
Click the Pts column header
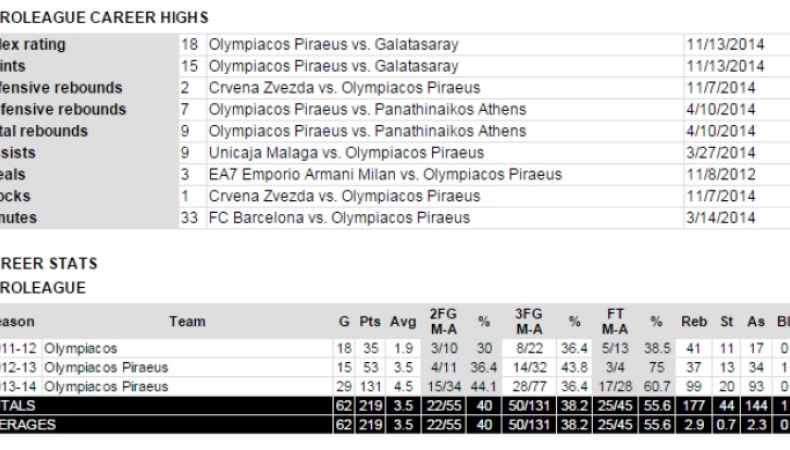[370, 322]
